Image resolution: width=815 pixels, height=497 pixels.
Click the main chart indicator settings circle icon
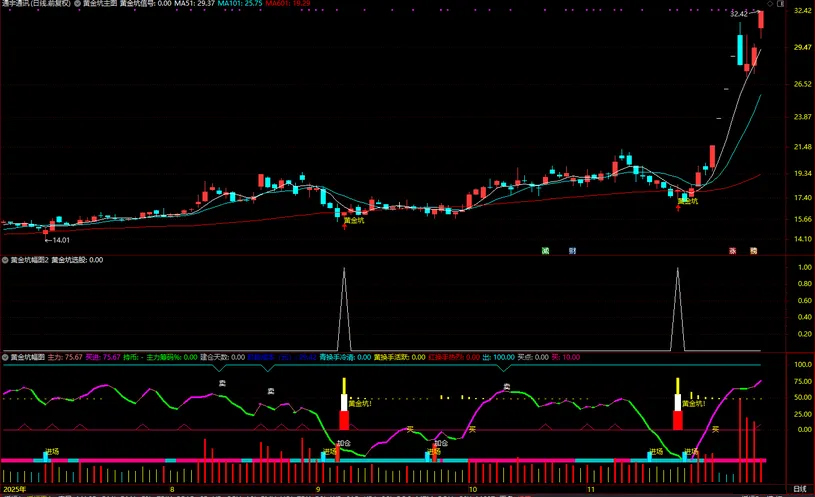78,4
